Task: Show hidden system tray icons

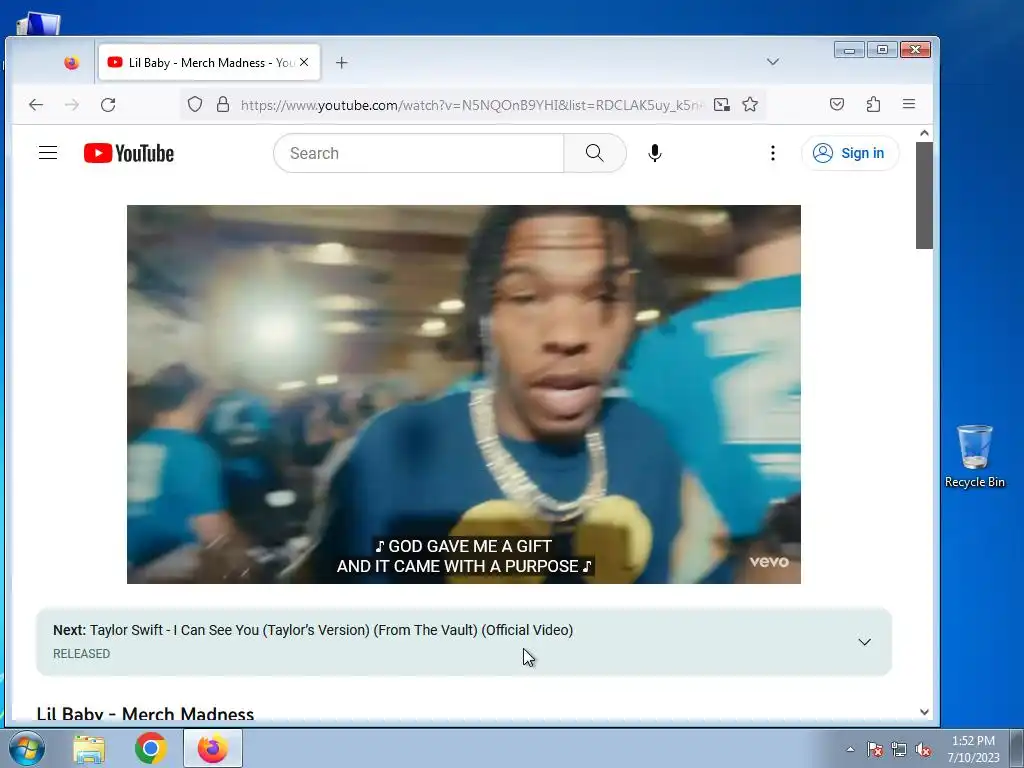Action: [850, 749]
